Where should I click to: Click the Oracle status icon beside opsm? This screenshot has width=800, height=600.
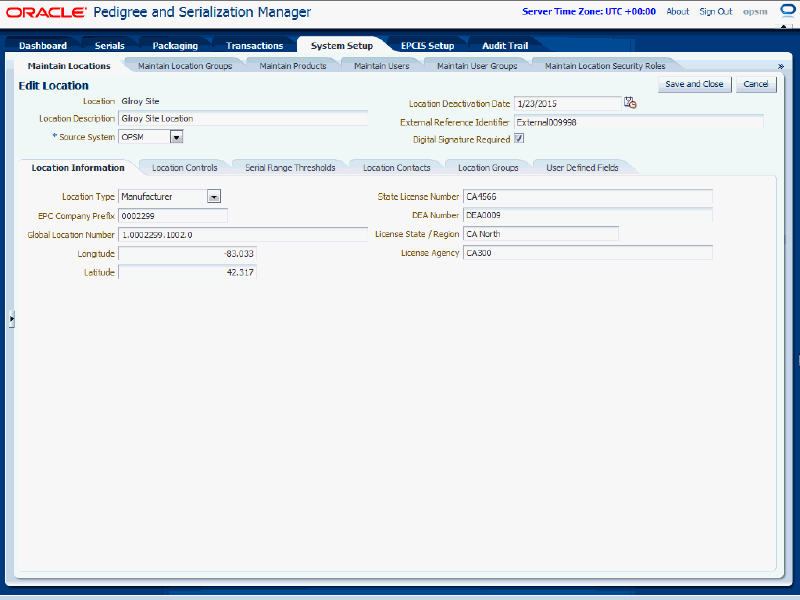point(788,11)
